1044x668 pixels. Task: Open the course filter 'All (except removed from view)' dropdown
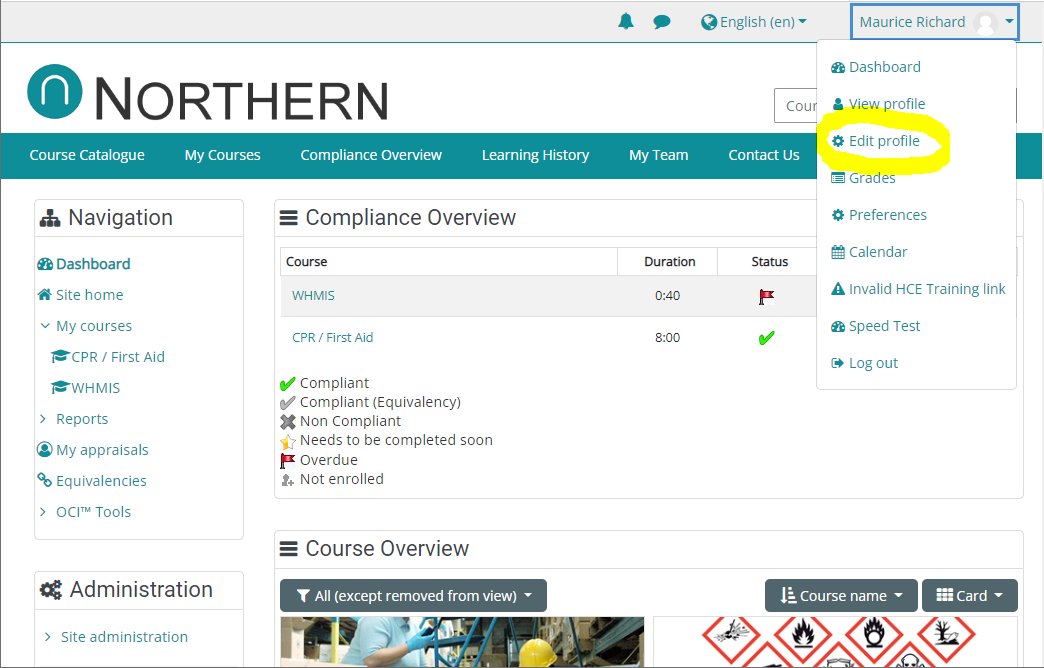(x=413, y=596)
